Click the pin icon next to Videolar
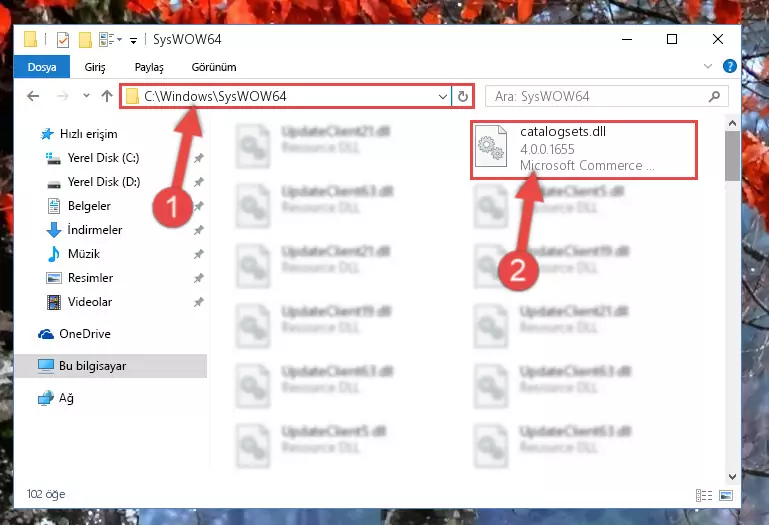The height and width of the screenshot is (525, 769). 199,302
